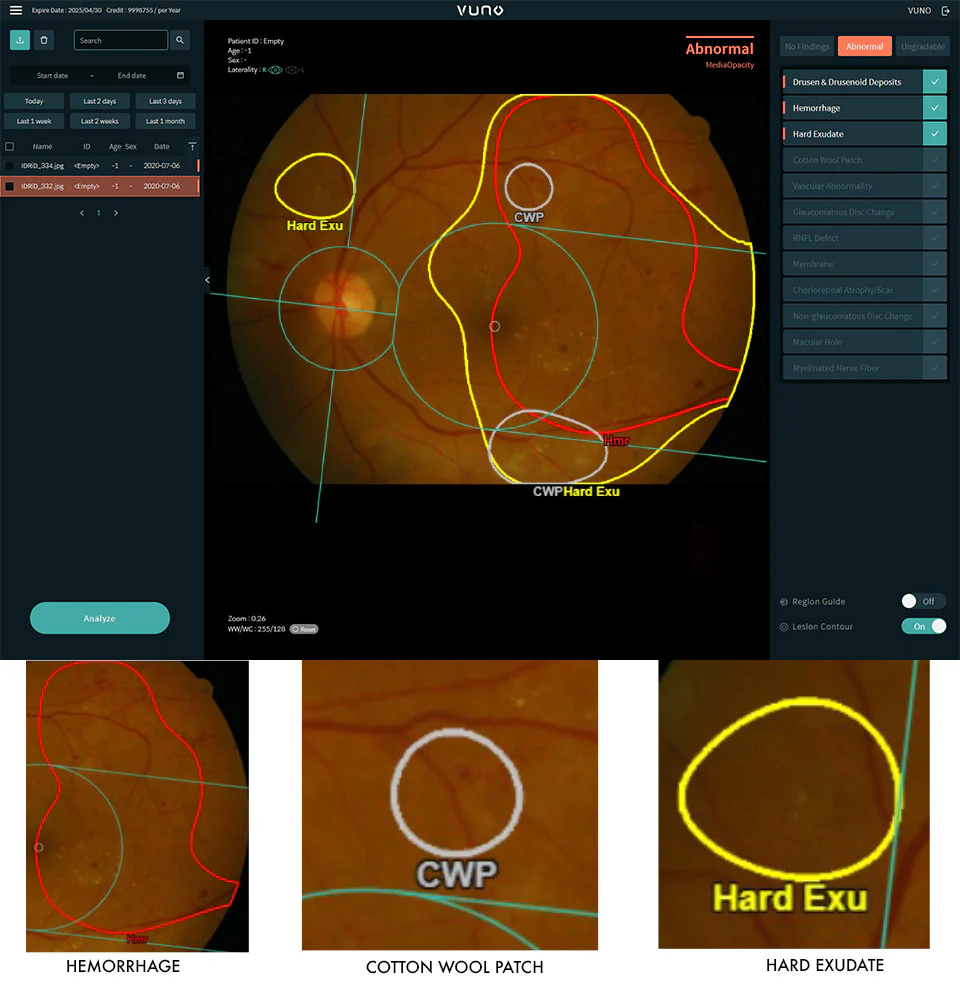Open the date range calendar icon

point(181,75)
